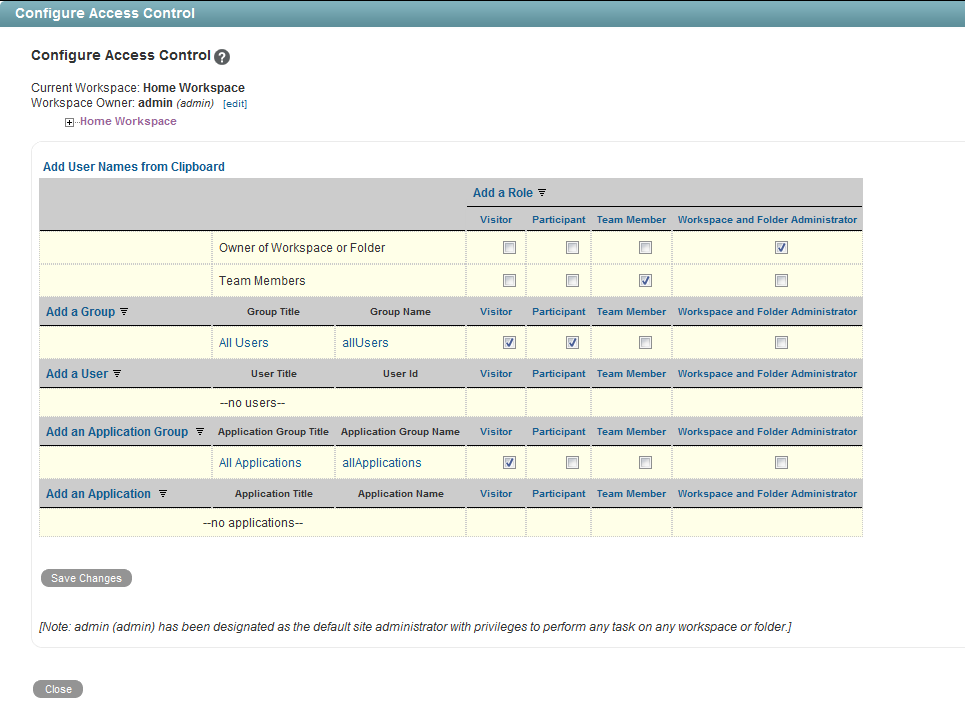Open Add User Names from Clipboard

[x=133, y=166]
